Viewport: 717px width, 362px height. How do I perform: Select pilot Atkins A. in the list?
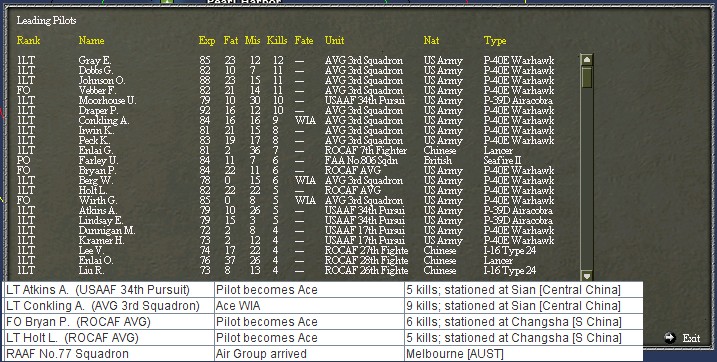97,211
